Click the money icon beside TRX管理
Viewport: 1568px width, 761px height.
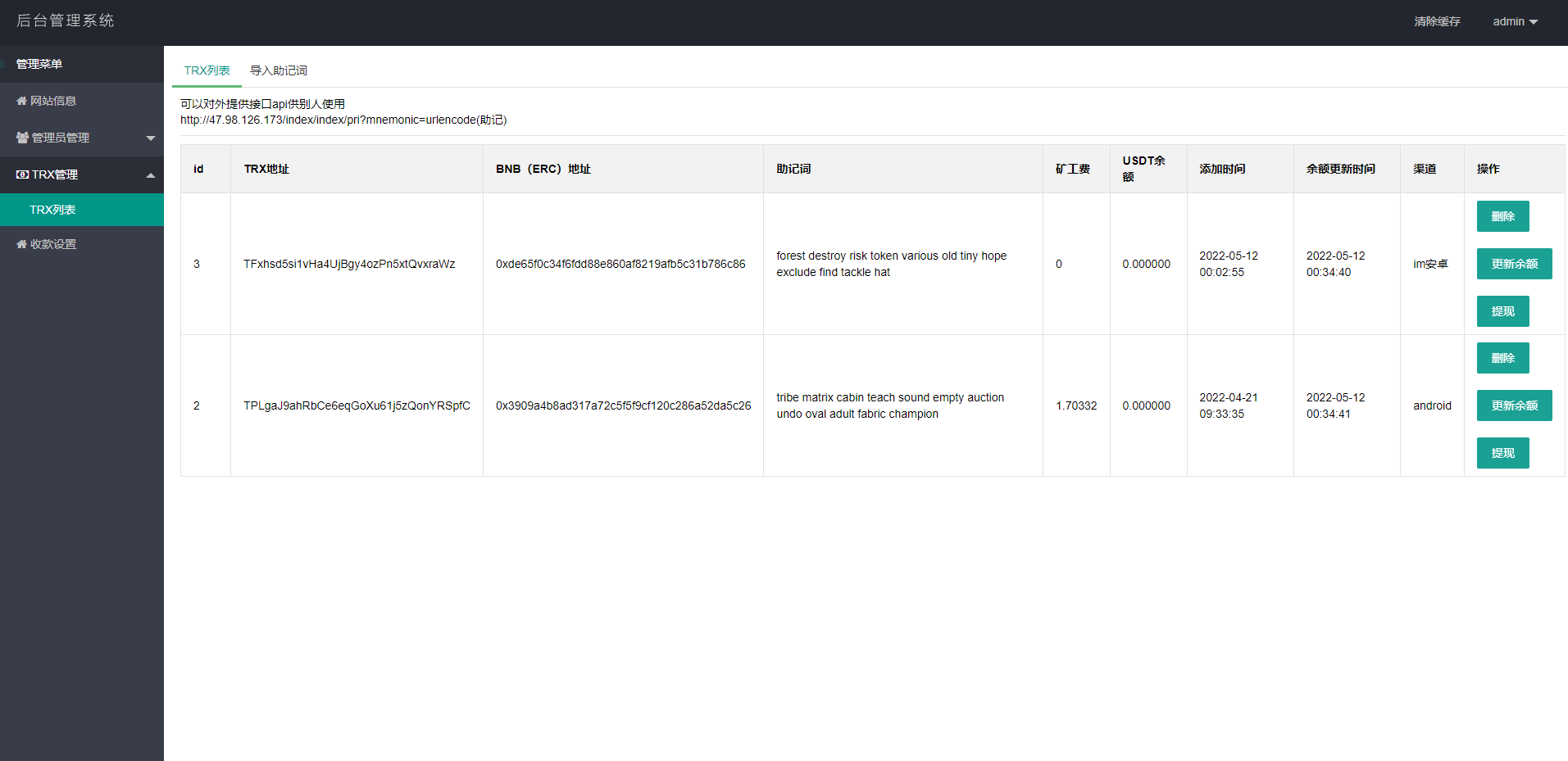[22, 174]
